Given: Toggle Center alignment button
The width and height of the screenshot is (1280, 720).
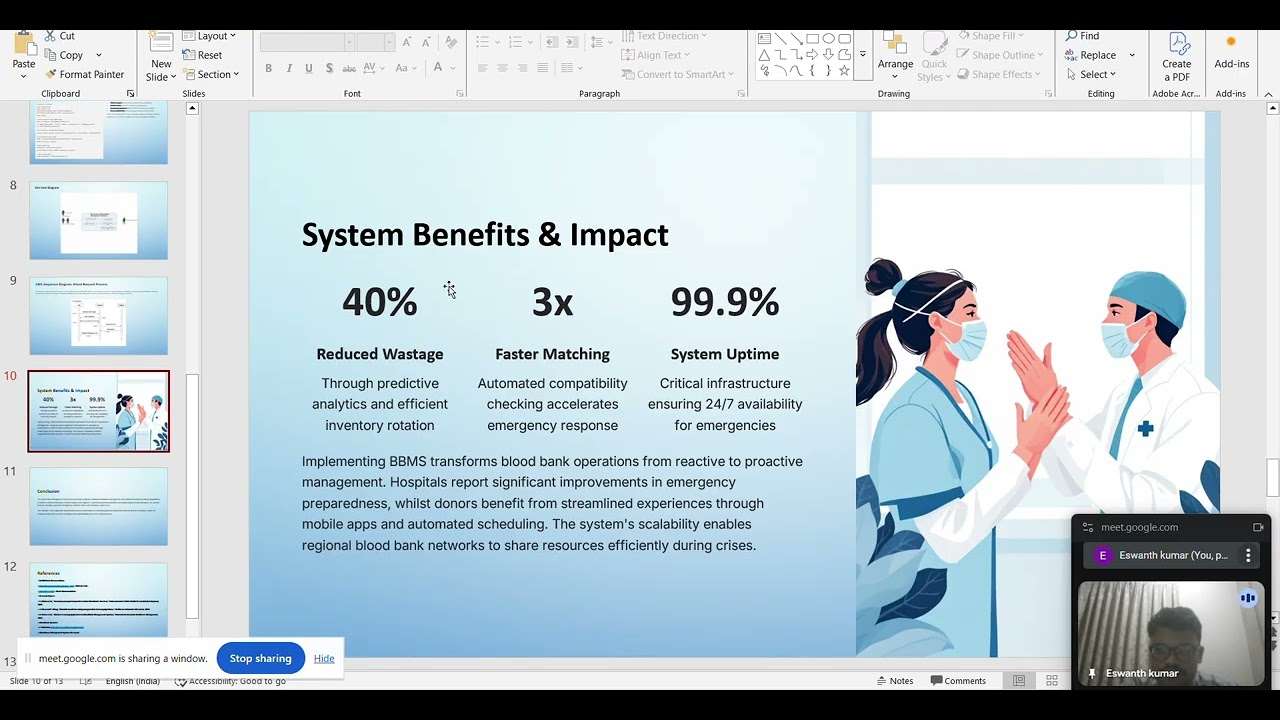Looking at the screenshot, I should [x=502, y=68].
